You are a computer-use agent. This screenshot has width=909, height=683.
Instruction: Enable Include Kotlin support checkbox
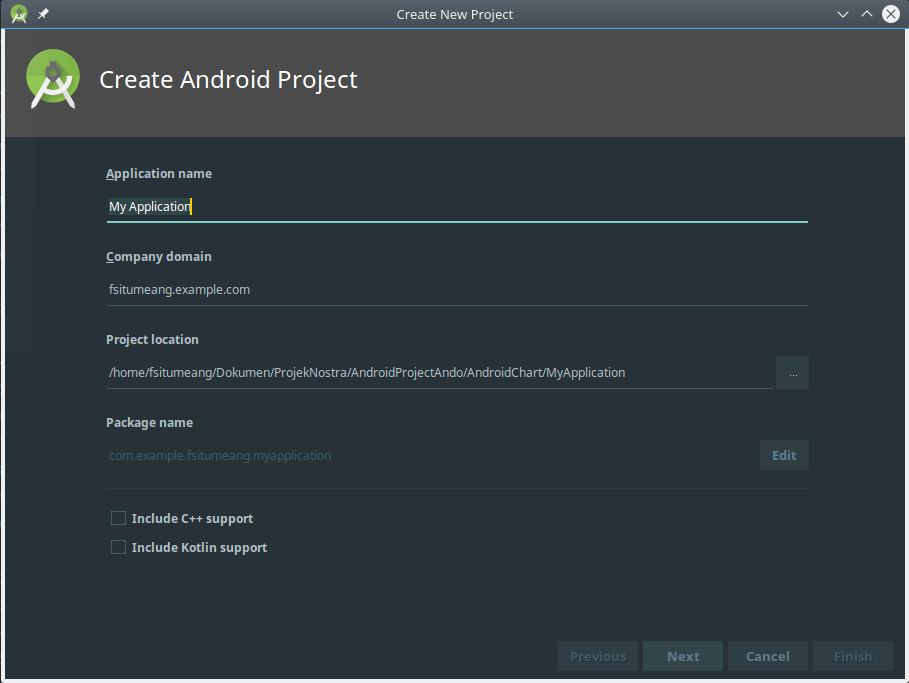coord(119,547)
